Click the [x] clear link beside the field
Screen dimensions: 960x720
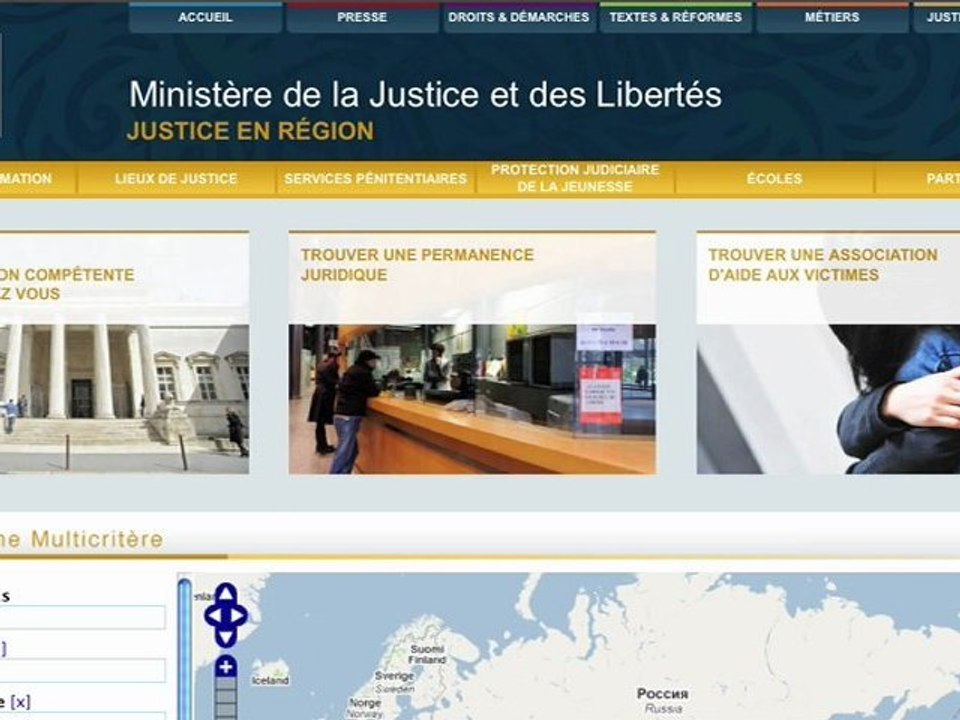[x=20, y=702]
